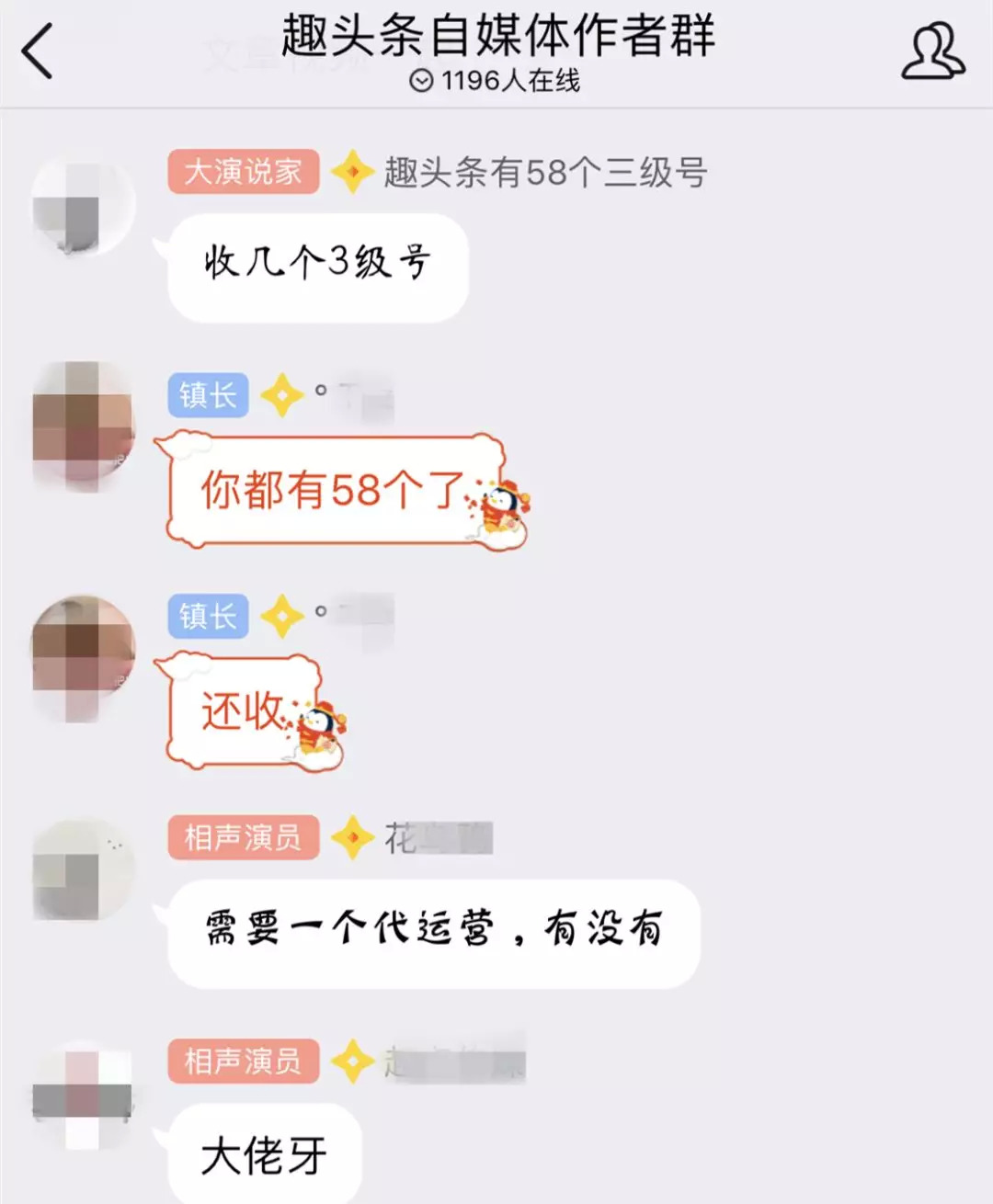Tap the first 相声演员 rank tag
The image size is (993, 1204).
click(x=244, y=837)
